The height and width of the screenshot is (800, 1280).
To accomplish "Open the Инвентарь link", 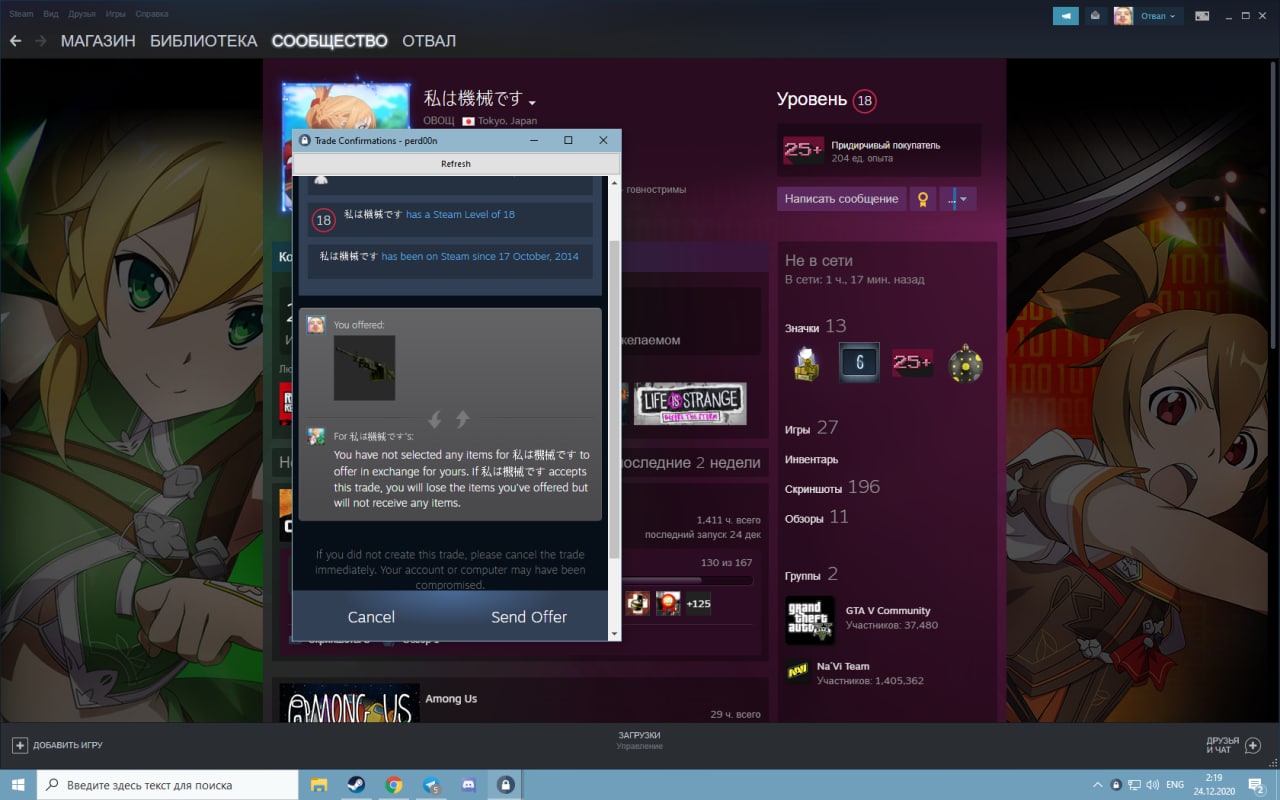I will 812,460.
